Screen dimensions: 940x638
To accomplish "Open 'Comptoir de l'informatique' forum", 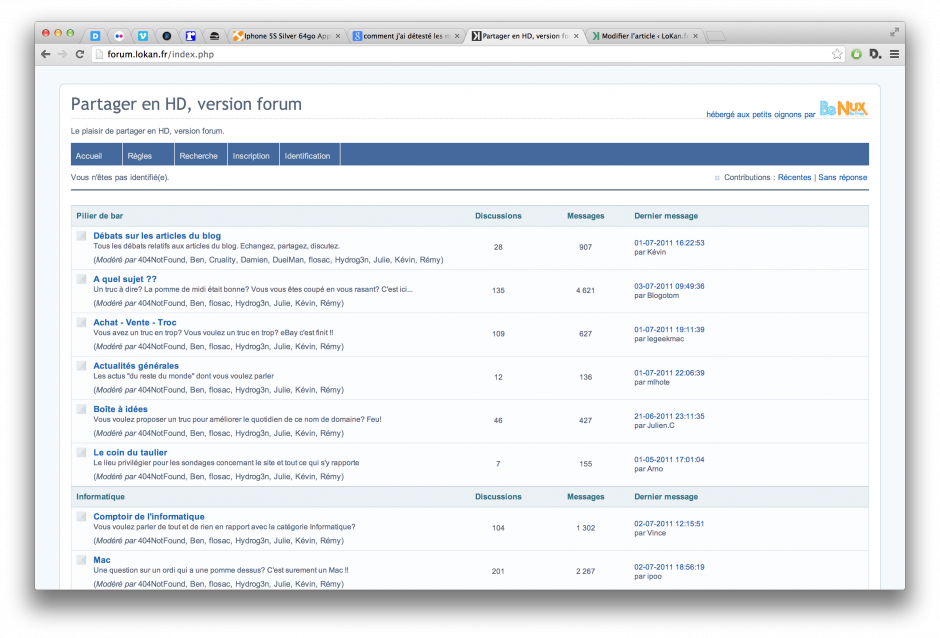I will [x=149, y=516].
